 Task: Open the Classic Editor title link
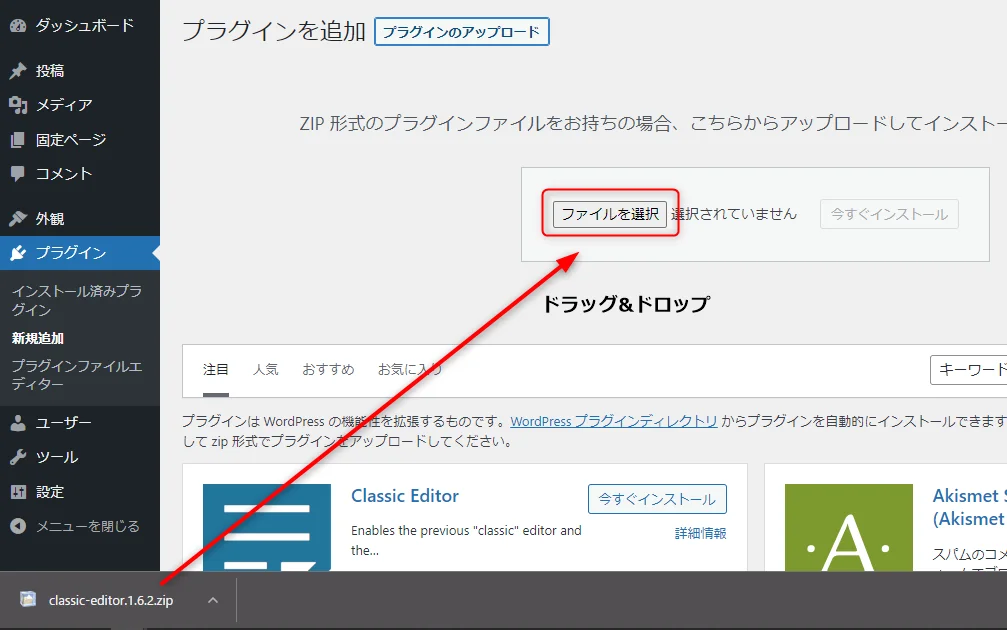(405, 496)
